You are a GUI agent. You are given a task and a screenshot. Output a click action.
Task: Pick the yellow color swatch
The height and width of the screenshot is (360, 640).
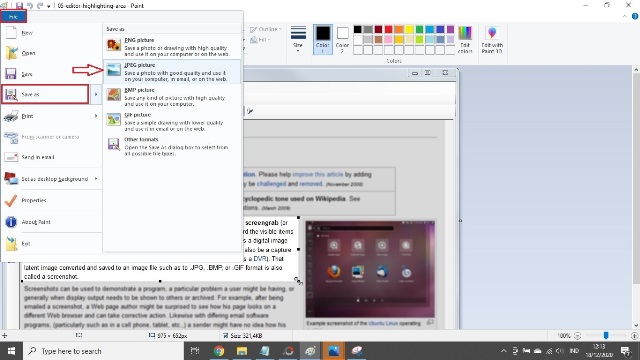pyautogui.click(x=409, y=29)
